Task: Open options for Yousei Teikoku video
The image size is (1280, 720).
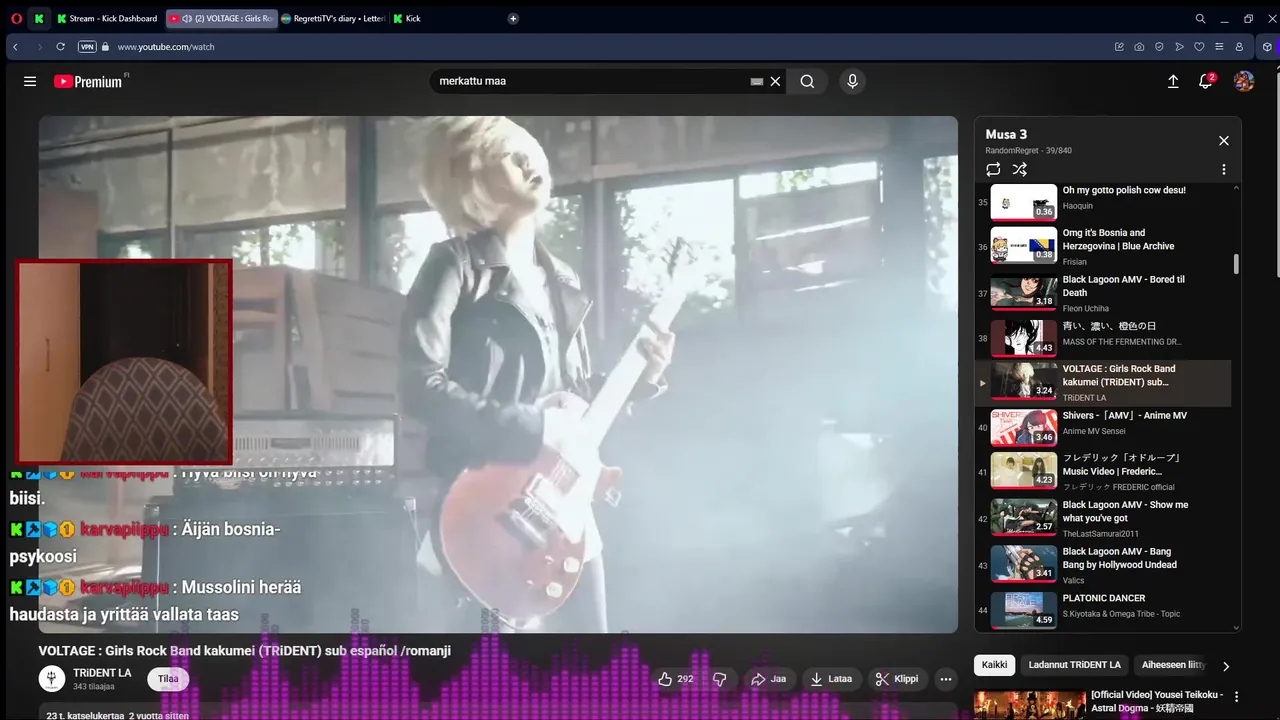Action: 1237,697
